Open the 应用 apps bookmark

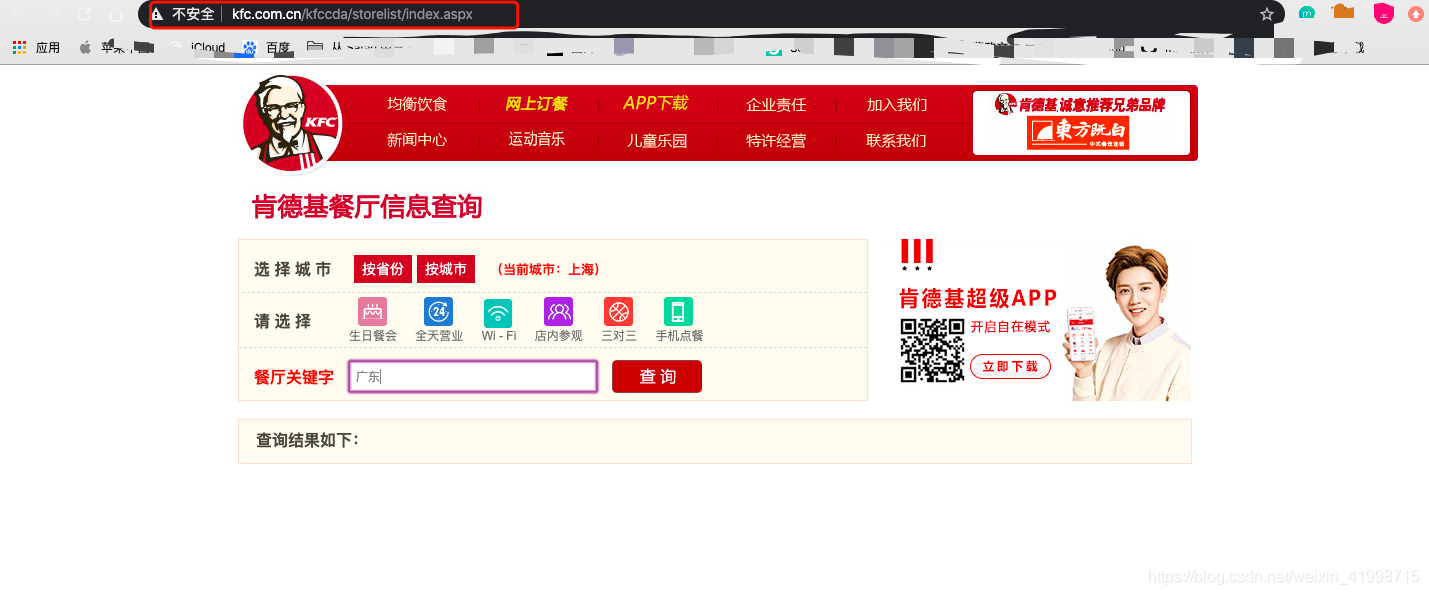(37, 47)
